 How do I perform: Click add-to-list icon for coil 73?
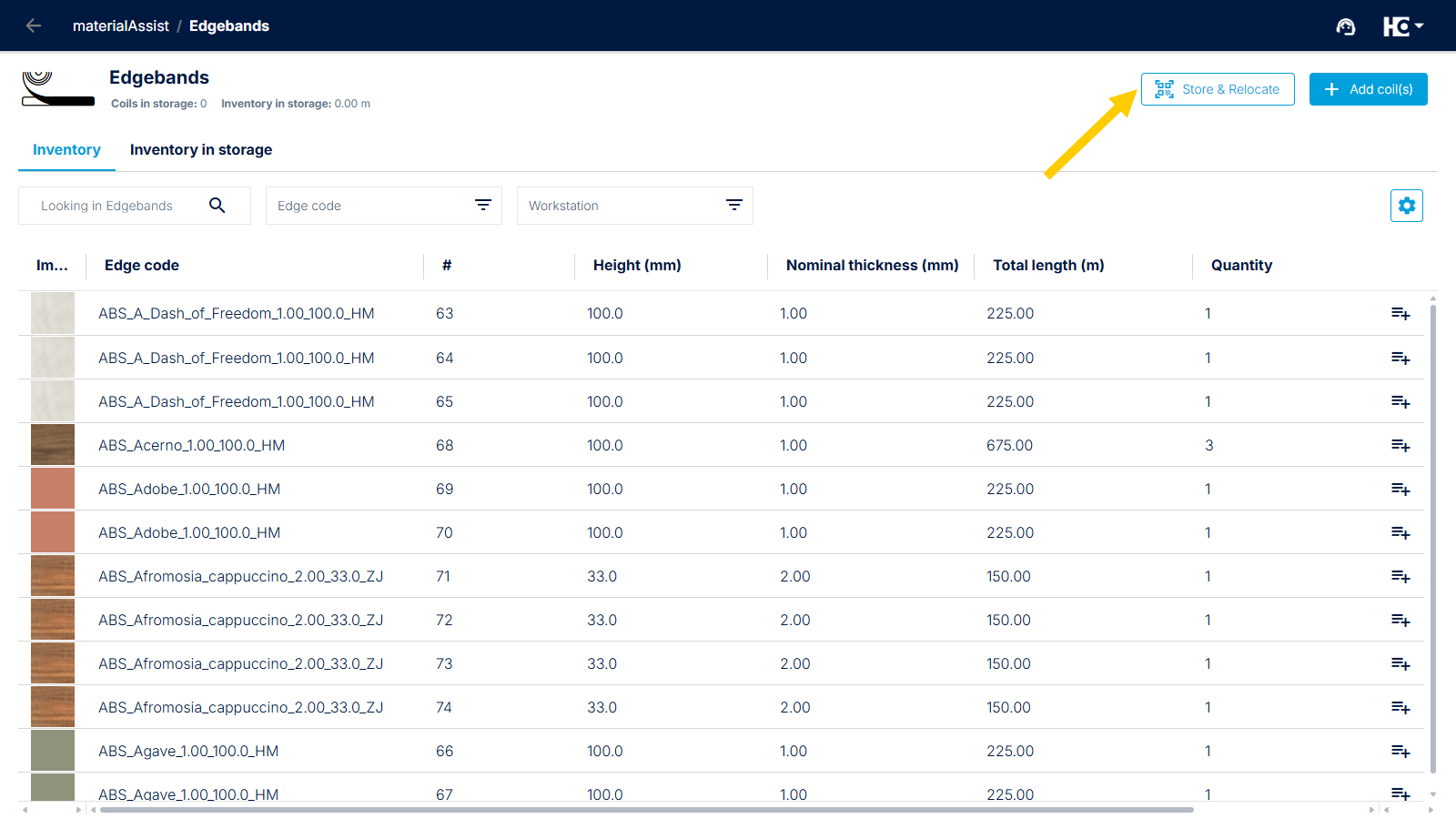[x=1400, y=664]
